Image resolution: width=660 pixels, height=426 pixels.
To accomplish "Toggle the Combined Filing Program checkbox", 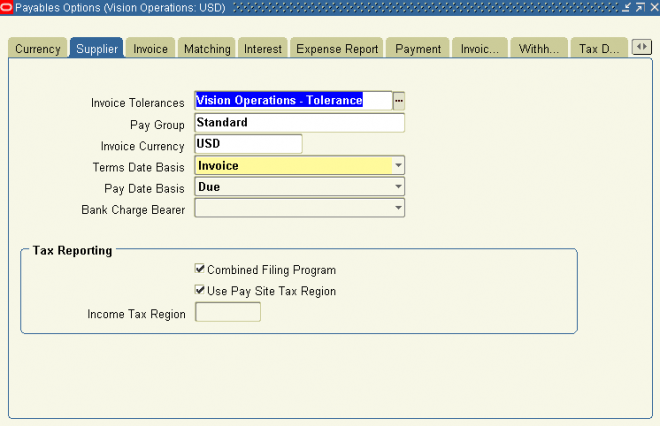I will coord(200,269).
